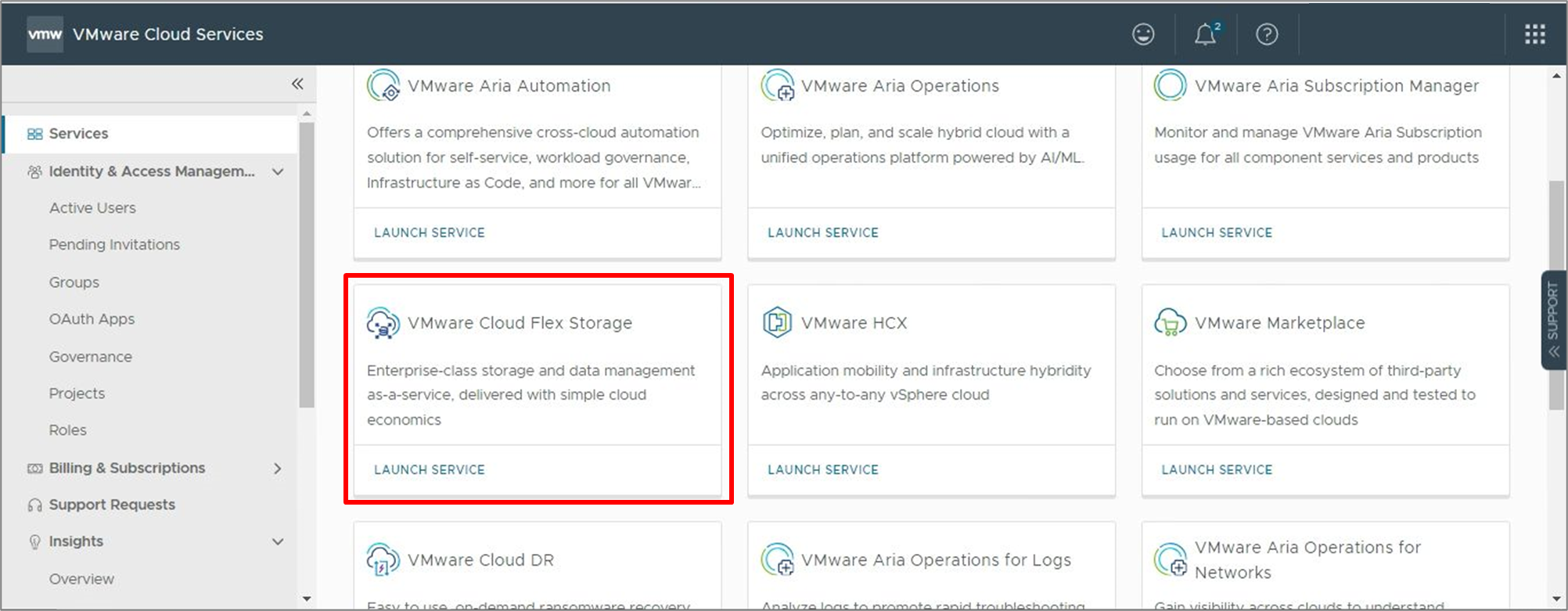The height and width of the screenshot is (611, 1568).
Task: Click the VMware Marketplace cart icon
Action: [x=1171, y=323]
